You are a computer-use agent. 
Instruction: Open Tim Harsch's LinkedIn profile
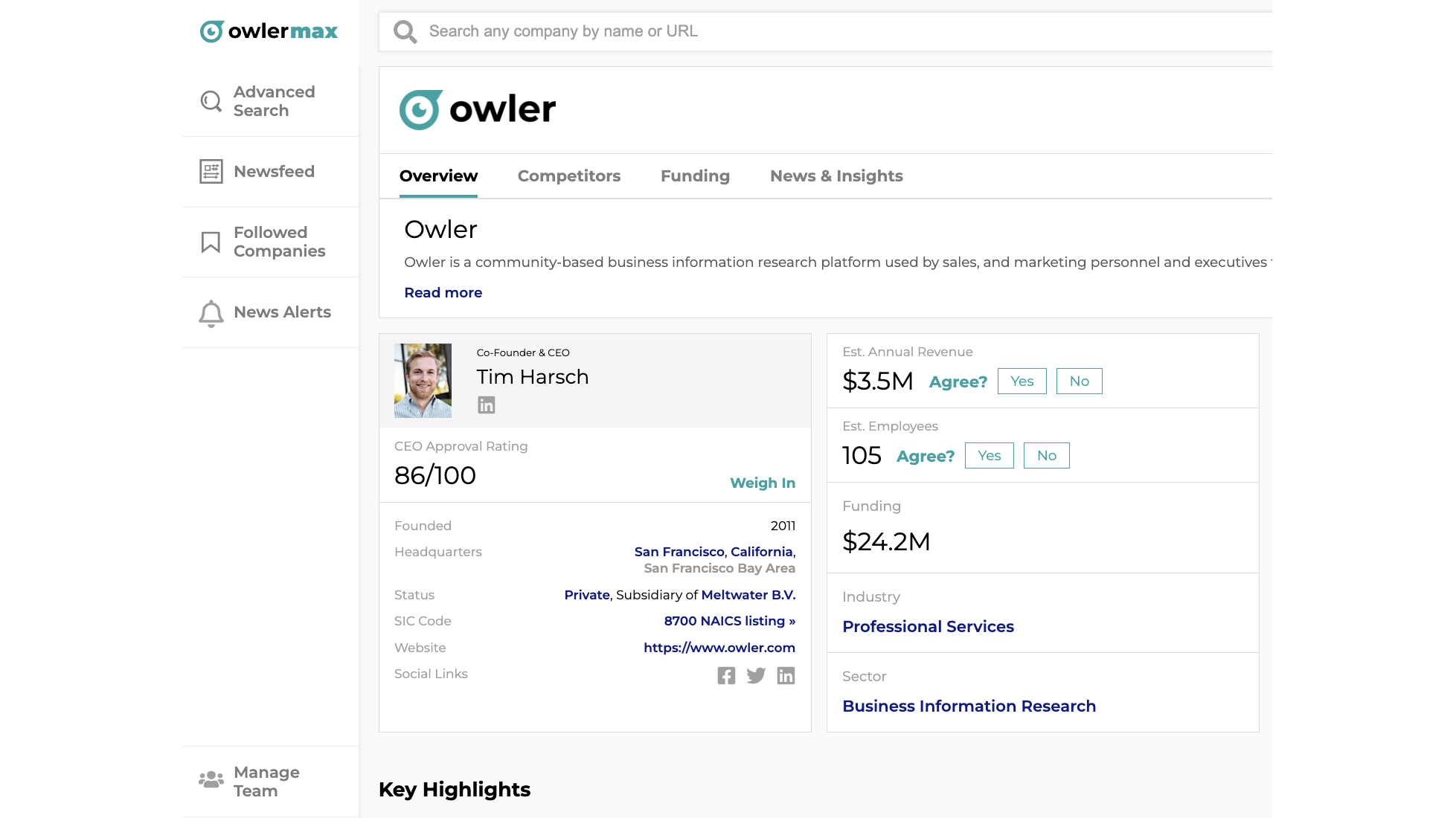(x=487, y=405)
